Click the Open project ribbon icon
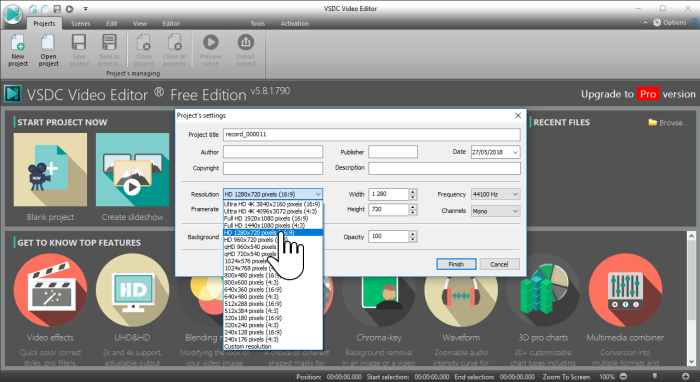 pos(48,42)
